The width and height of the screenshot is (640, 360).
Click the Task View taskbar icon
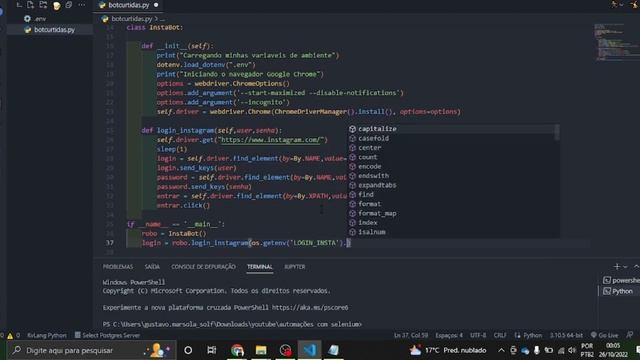[x=211, y=350]
